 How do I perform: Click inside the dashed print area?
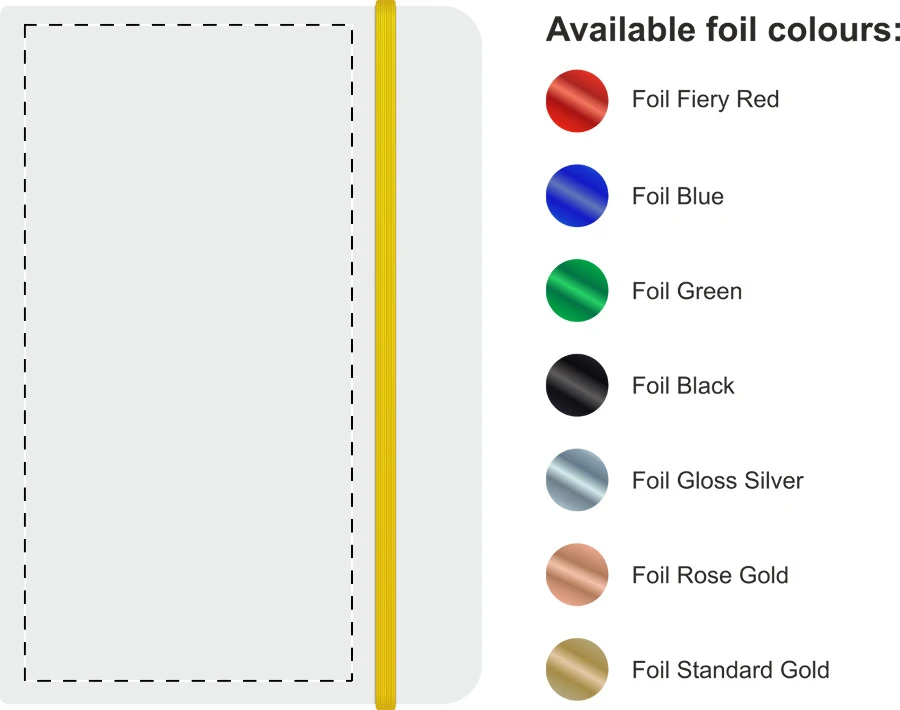188,353
